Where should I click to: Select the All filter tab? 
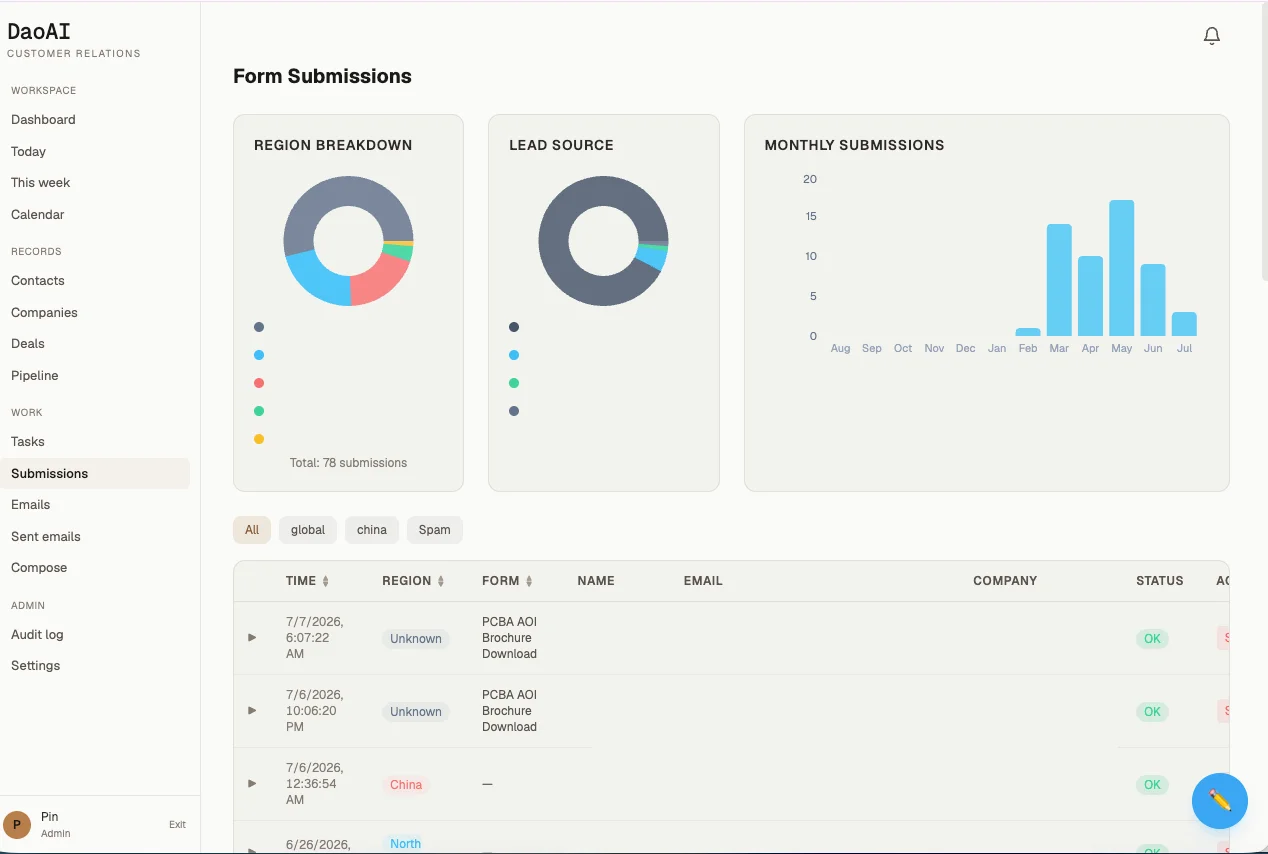[x=252, y=530]
